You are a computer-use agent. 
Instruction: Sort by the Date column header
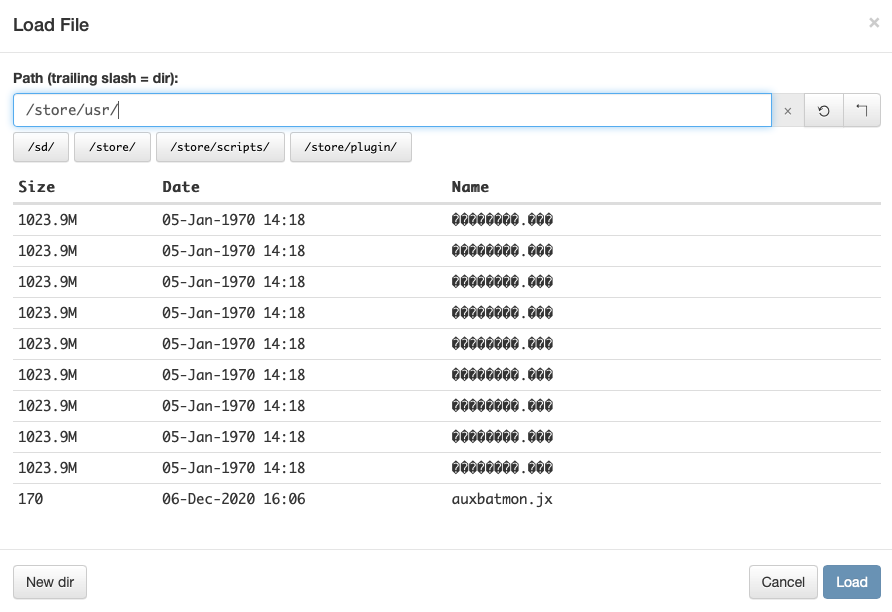coord(181,187)
